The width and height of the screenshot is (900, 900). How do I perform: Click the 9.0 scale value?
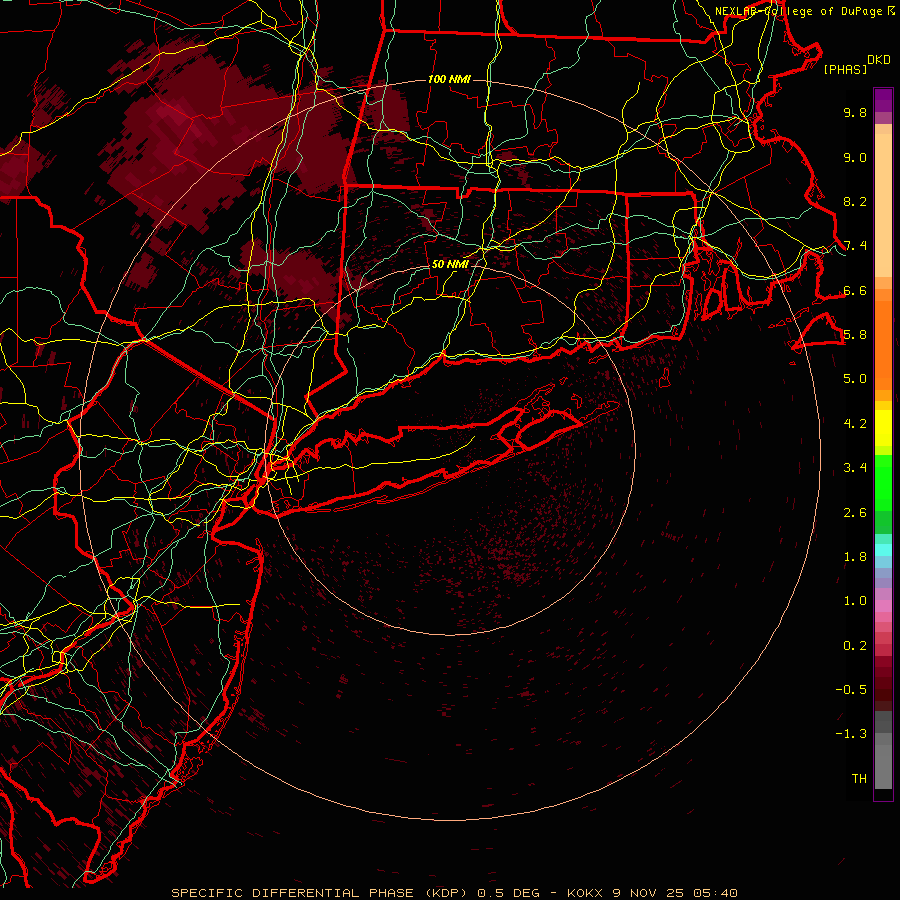pyautogui.click(x=855, y=157)
